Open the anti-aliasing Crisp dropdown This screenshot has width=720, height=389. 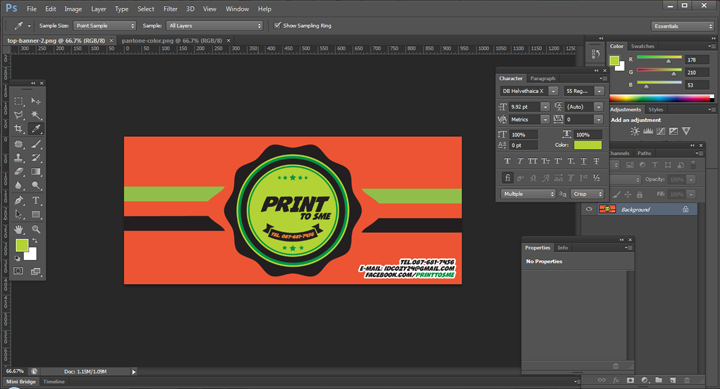coord(587,194)
